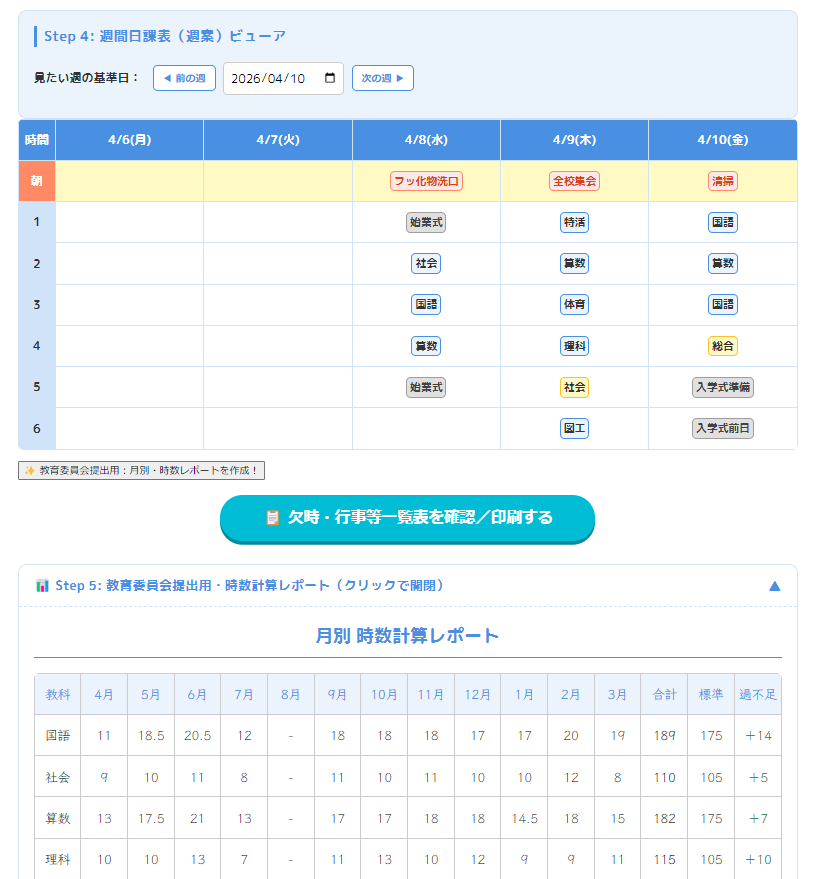816x879 pixels.
Task: Select フッ化物洗口 tag on Wednesday morning
Action: [x=426, y=181]
